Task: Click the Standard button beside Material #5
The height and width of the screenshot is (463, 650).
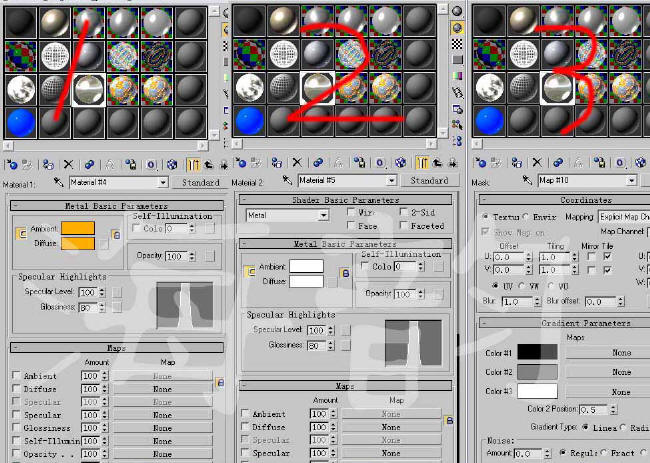Action: (x=429, y=181)
